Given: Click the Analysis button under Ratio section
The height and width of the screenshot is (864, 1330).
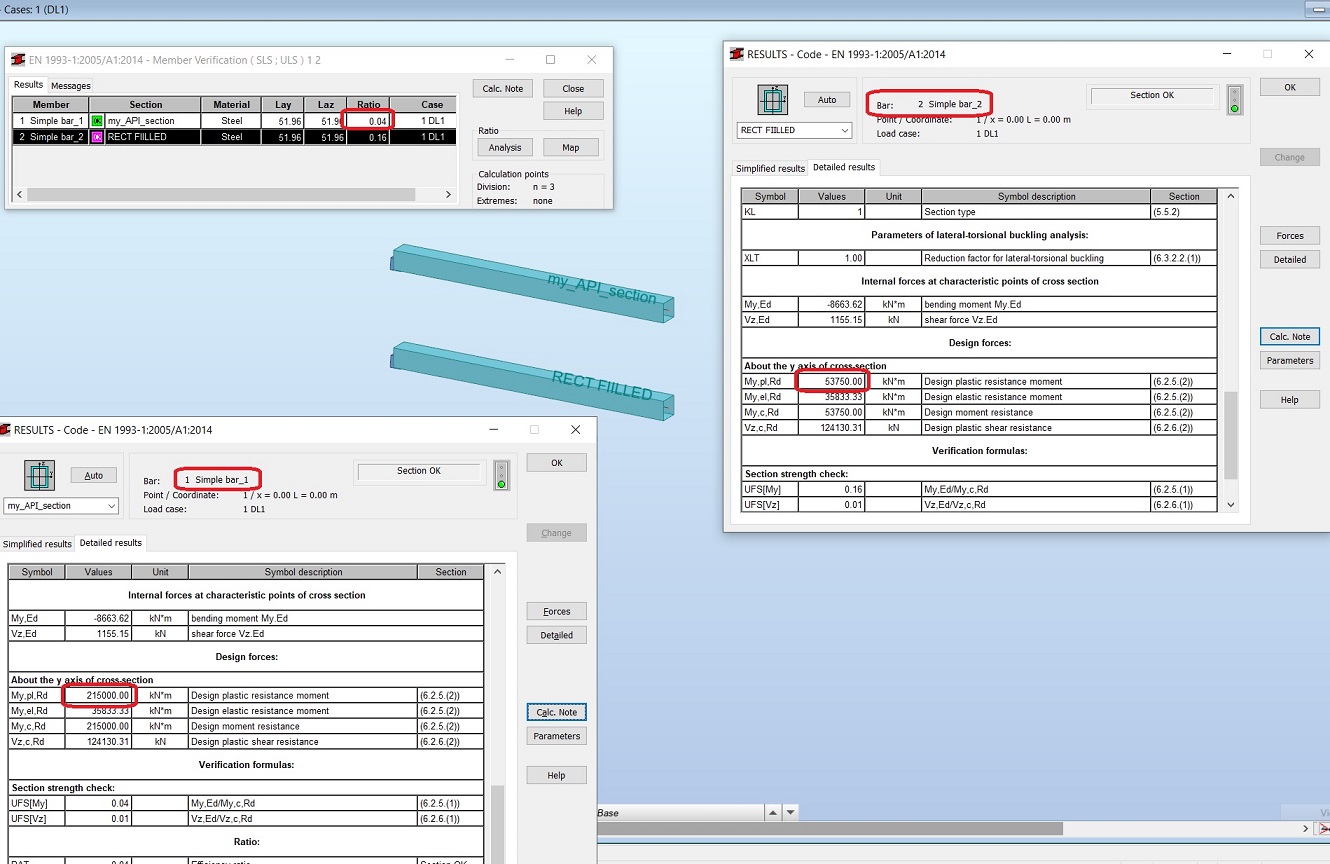Looking at the screenshot, I should [503, 147].
